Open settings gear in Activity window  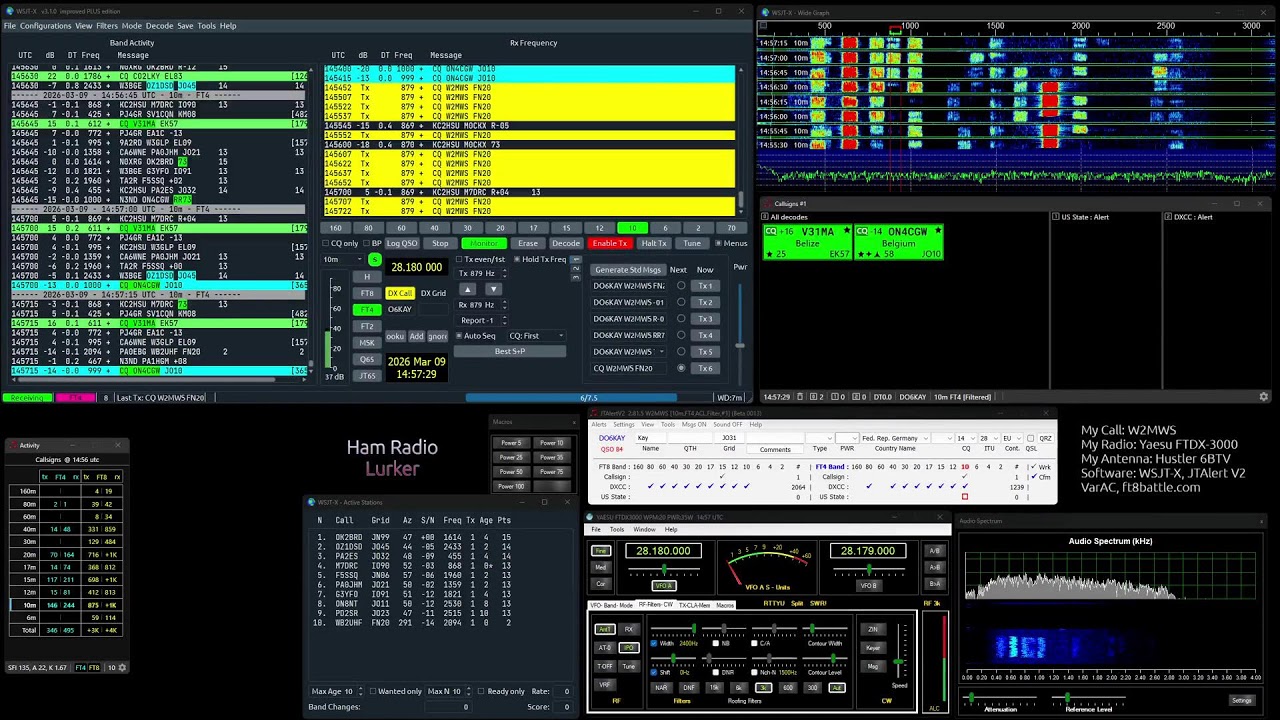pos(122,667)
